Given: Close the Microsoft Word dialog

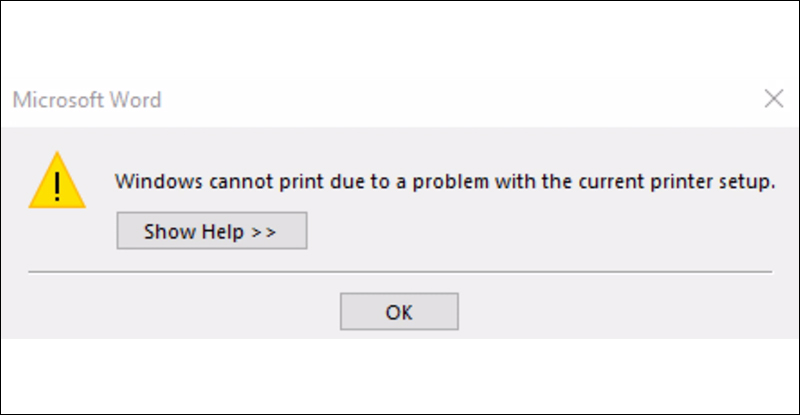Looking at the screenshot, I should (773, 99).
